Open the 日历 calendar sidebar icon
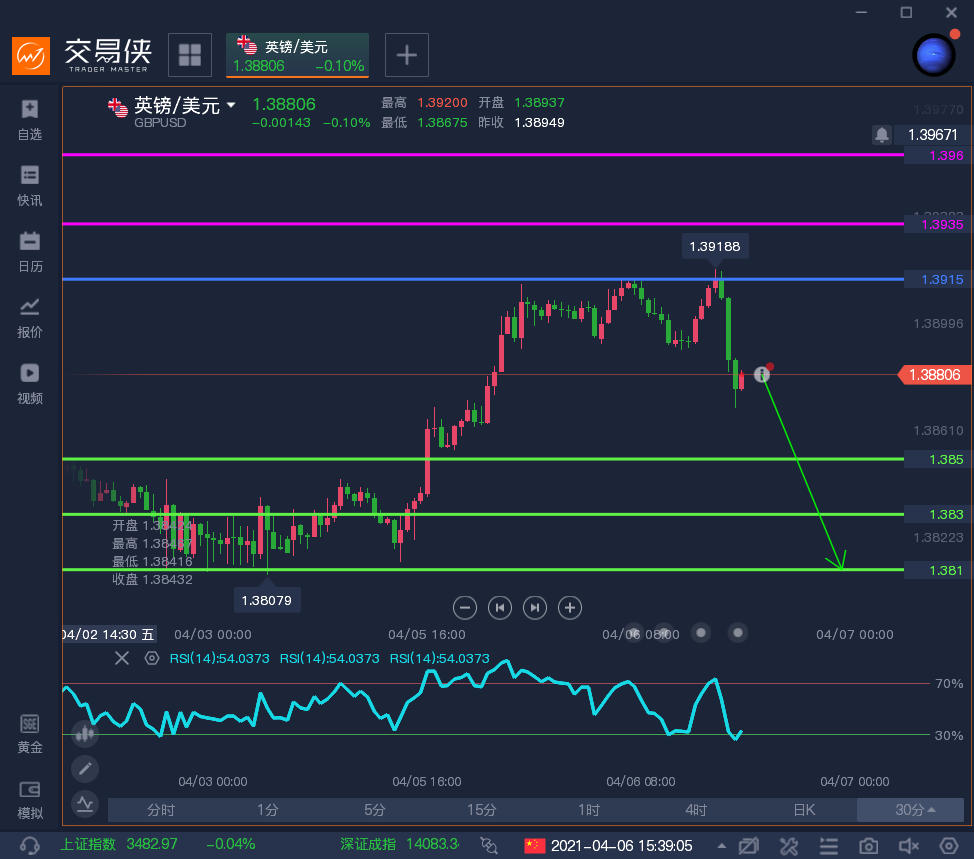Viewport: 974px width, 859px height. pos(29,252)
